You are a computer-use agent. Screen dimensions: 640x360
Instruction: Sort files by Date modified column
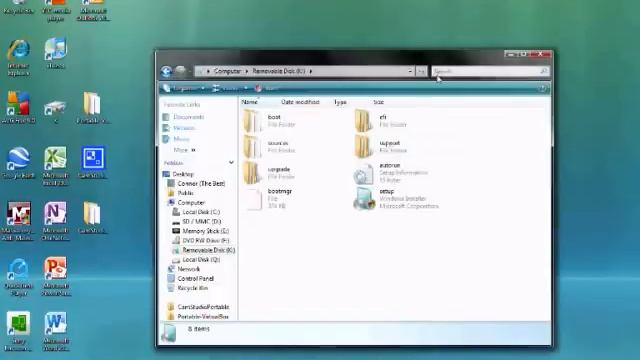pos(300,102)
